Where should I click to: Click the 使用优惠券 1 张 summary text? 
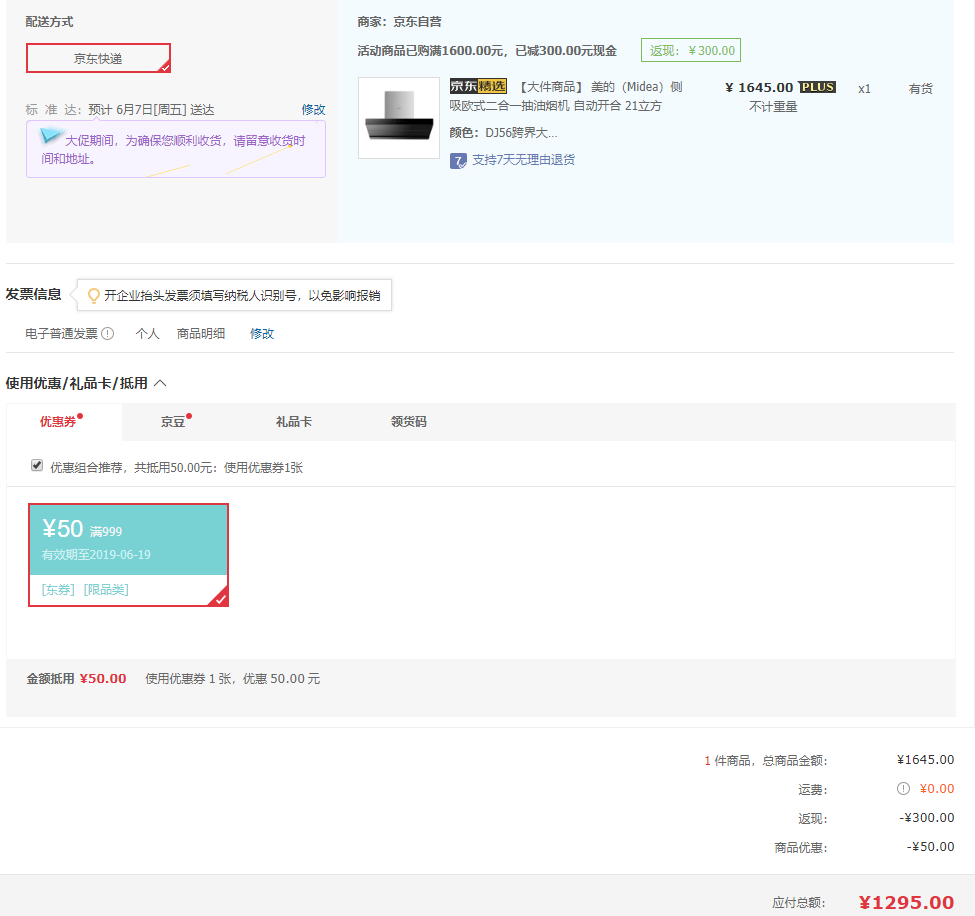(233, 679)
